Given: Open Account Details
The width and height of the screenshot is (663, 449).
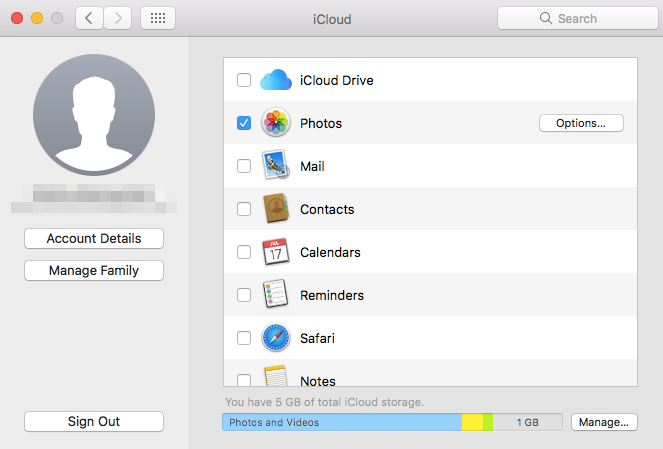Looking at the screenshot, I should (x=94, y=238).
